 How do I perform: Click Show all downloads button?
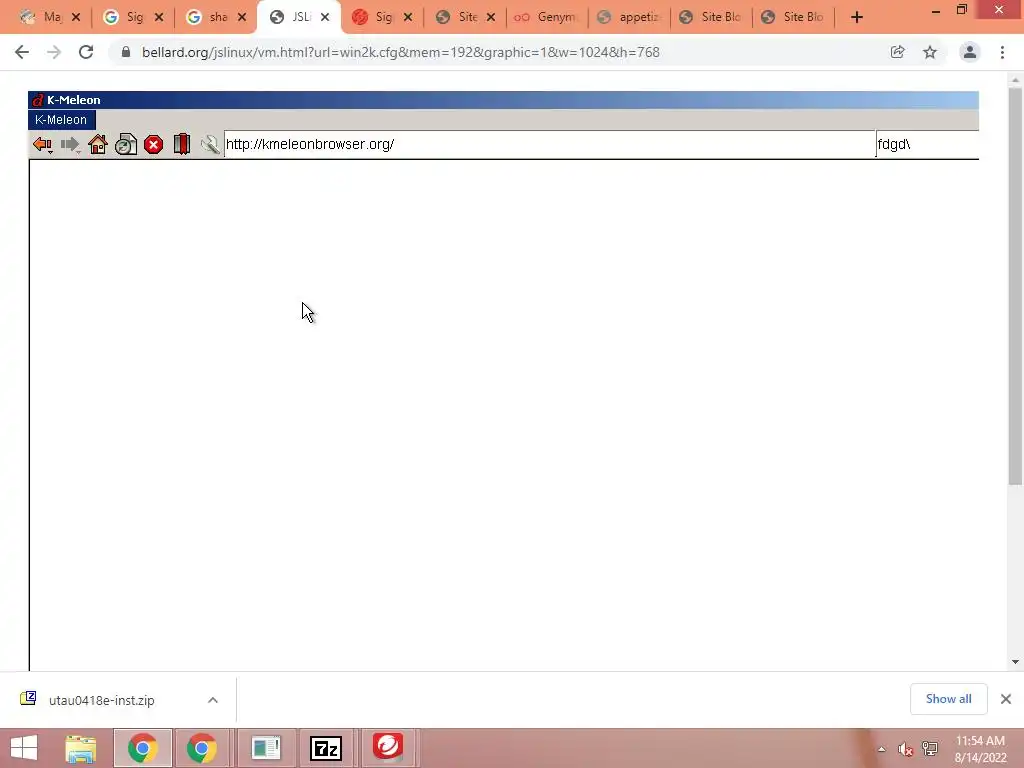pos(948,699)
